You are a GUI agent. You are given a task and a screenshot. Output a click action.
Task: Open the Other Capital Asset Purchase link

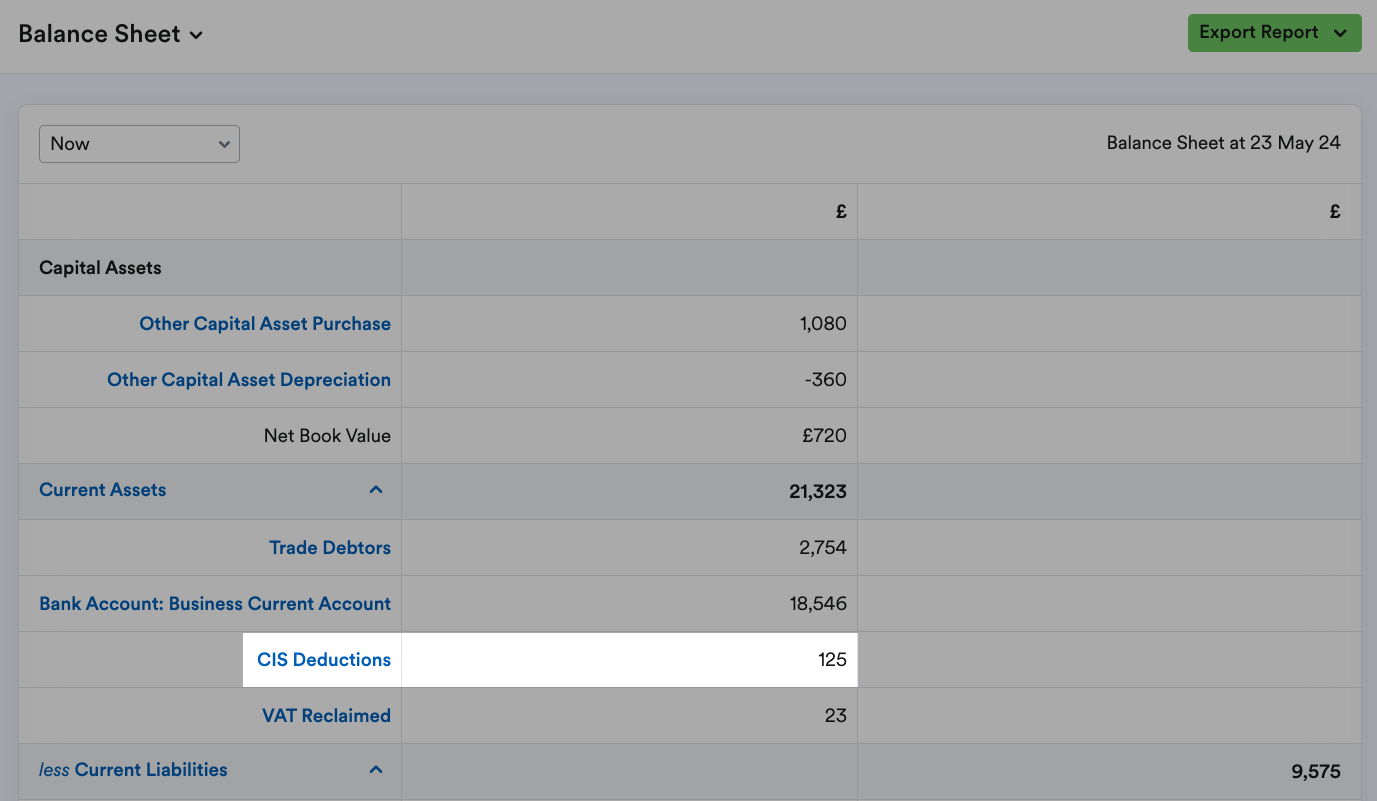(x=265, y=324)
